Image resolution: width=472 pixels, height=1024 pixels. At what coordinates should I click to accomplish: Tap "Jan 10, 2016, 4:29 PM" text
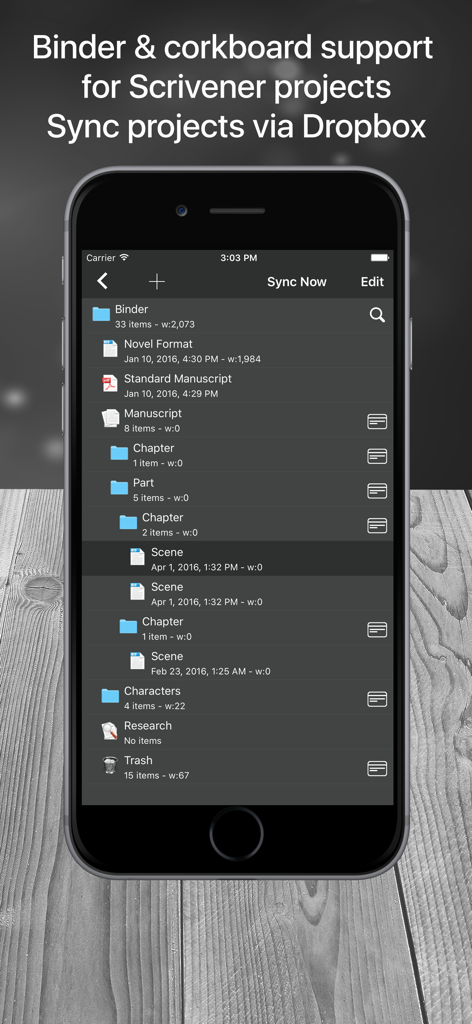[171, 394]
